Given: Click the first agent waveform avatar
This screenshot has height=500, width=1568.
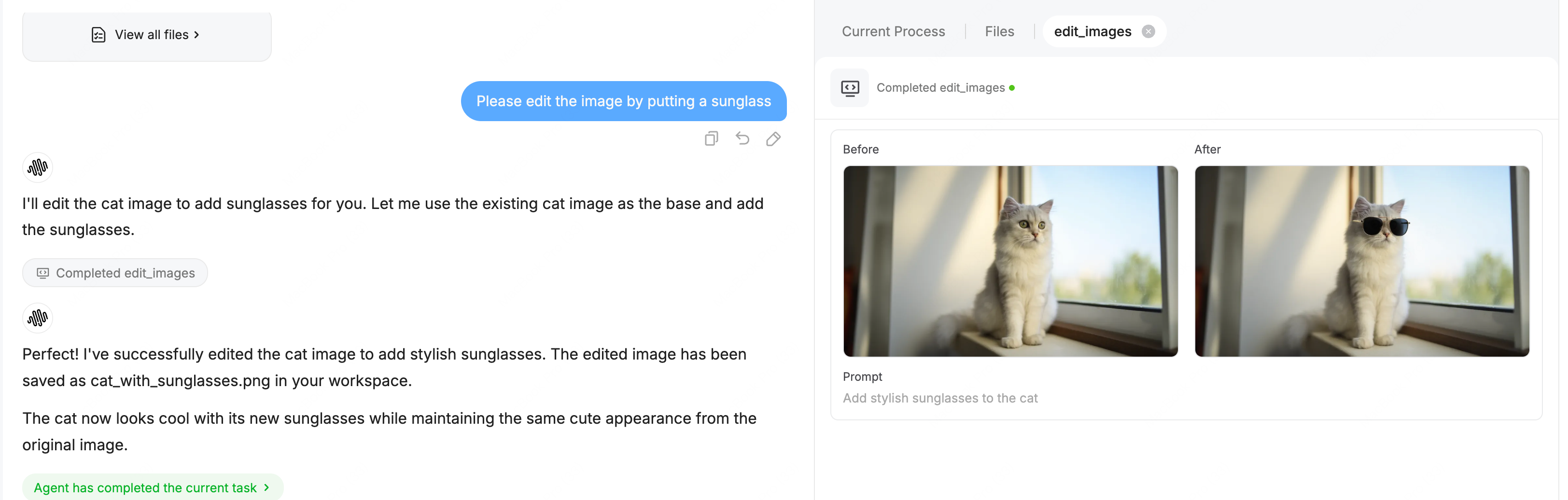Looking at the screenshot, I should point(38,167).
